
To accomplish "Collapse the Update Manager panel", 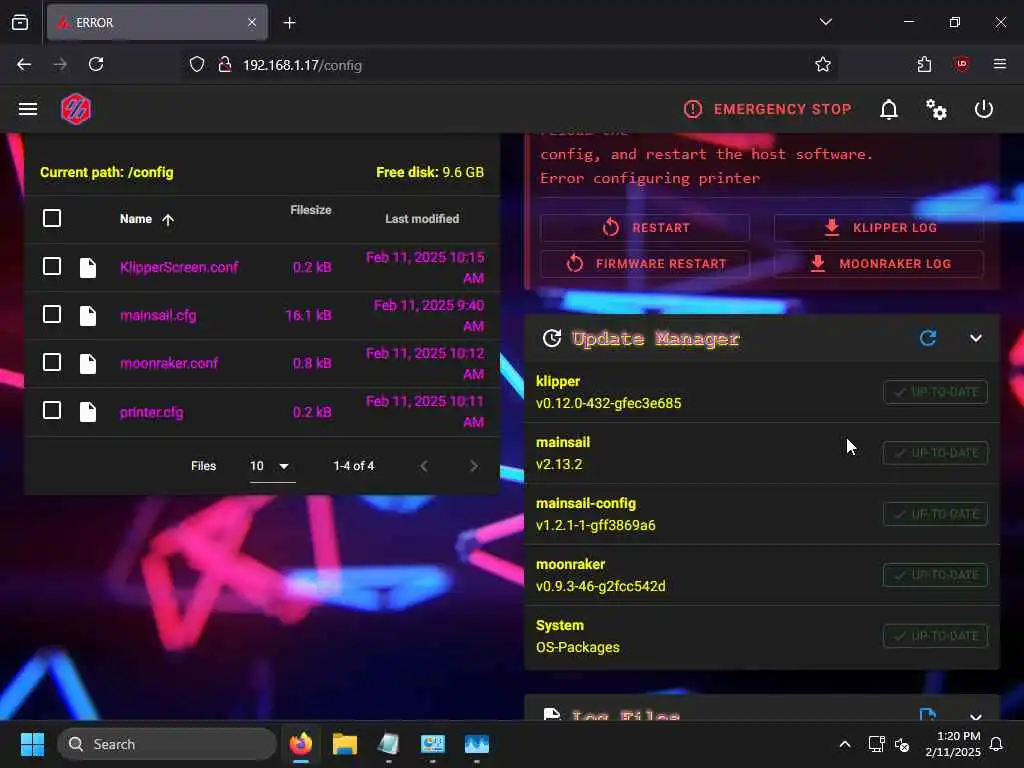I will 976,338.
